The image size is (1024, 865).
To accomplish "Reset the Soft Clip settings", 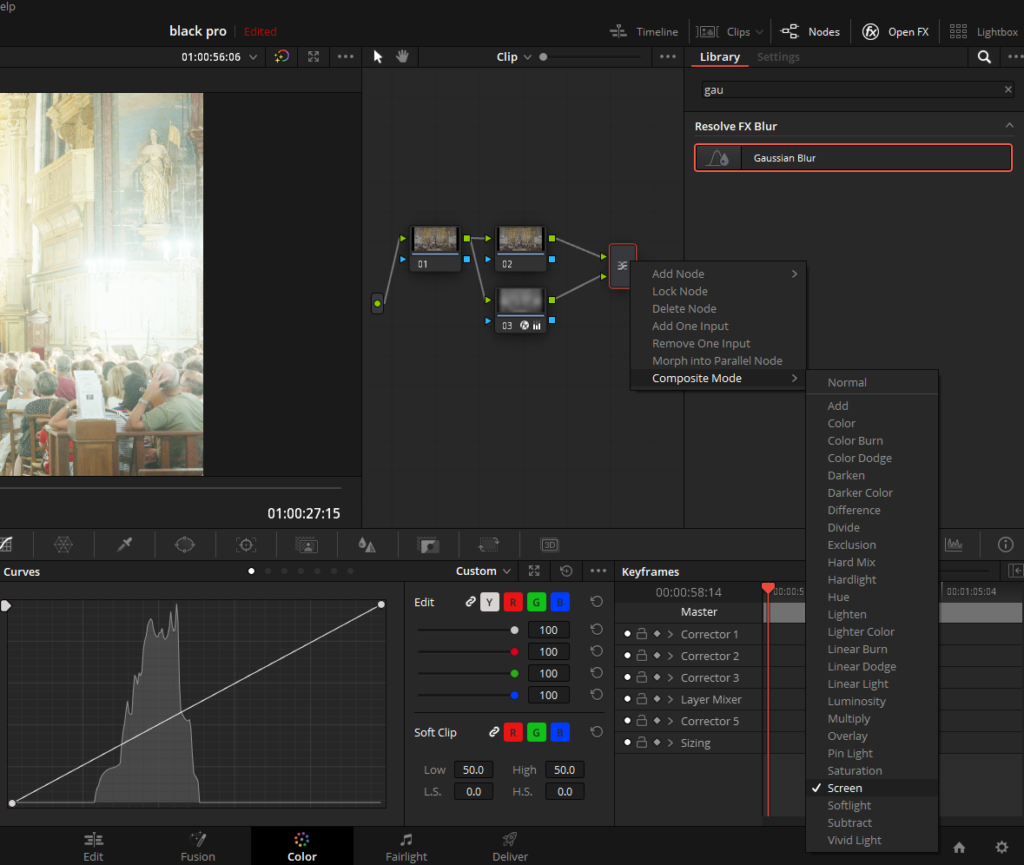I will 596,732.
